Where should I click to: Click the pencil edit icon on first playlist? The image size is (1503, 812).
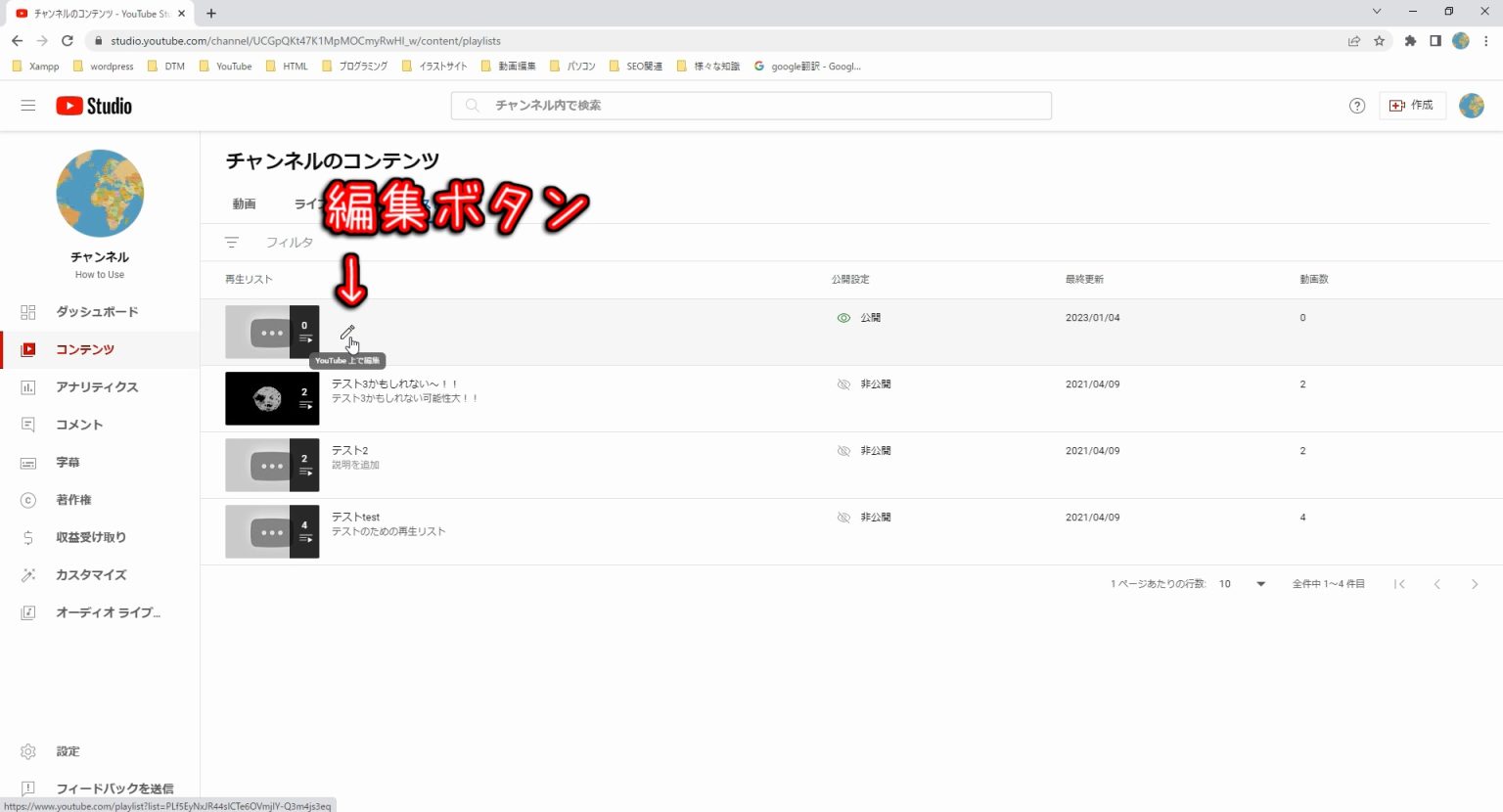[x=346, y=333]
